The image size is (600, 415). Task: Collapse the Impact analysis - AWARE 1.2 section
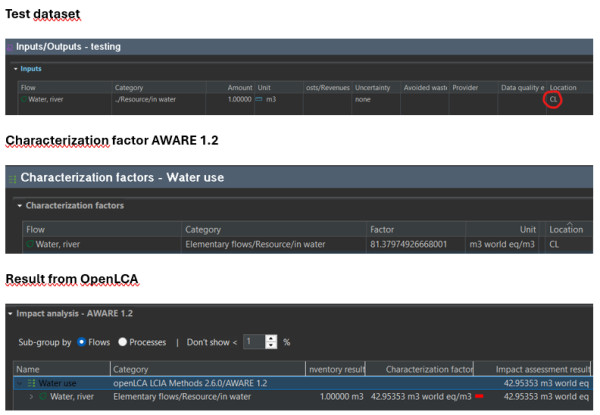coord(10,314)
